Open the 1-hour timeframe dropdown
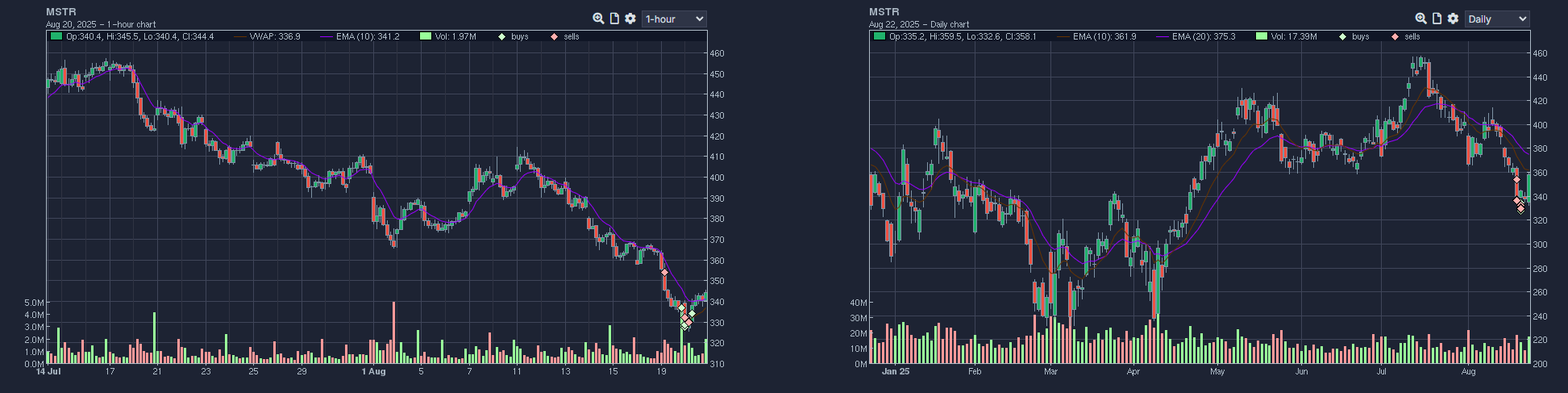Viewport: 1568px width, 393px height. click(674, 19)
